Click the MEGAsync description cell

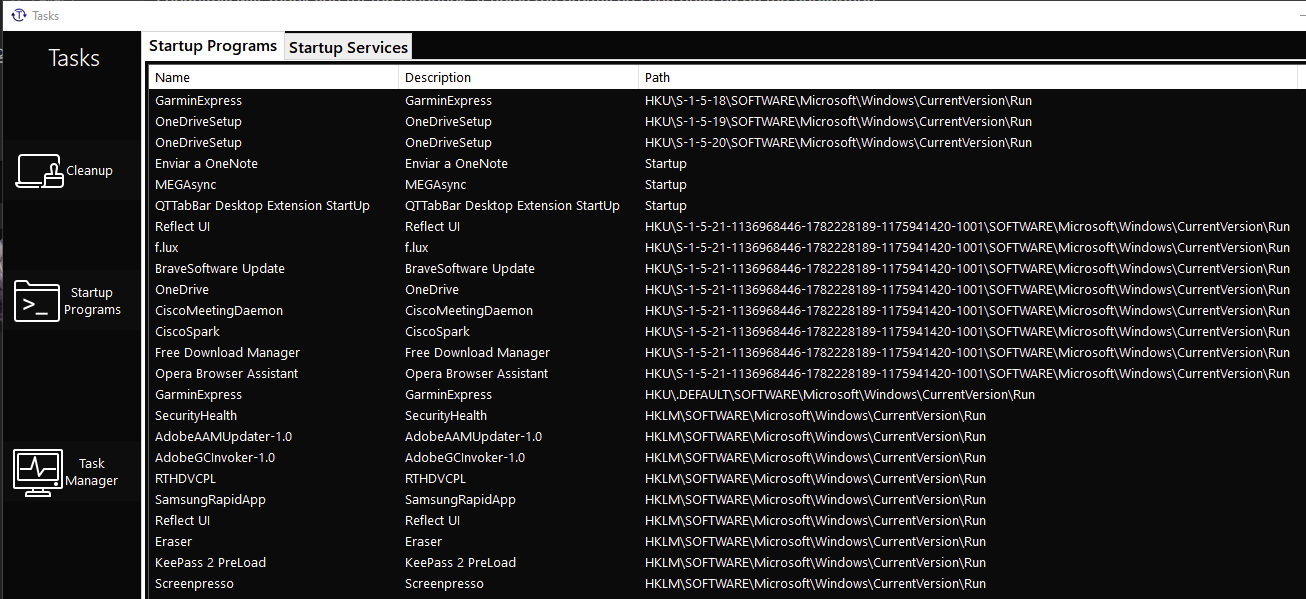[435, 185]
